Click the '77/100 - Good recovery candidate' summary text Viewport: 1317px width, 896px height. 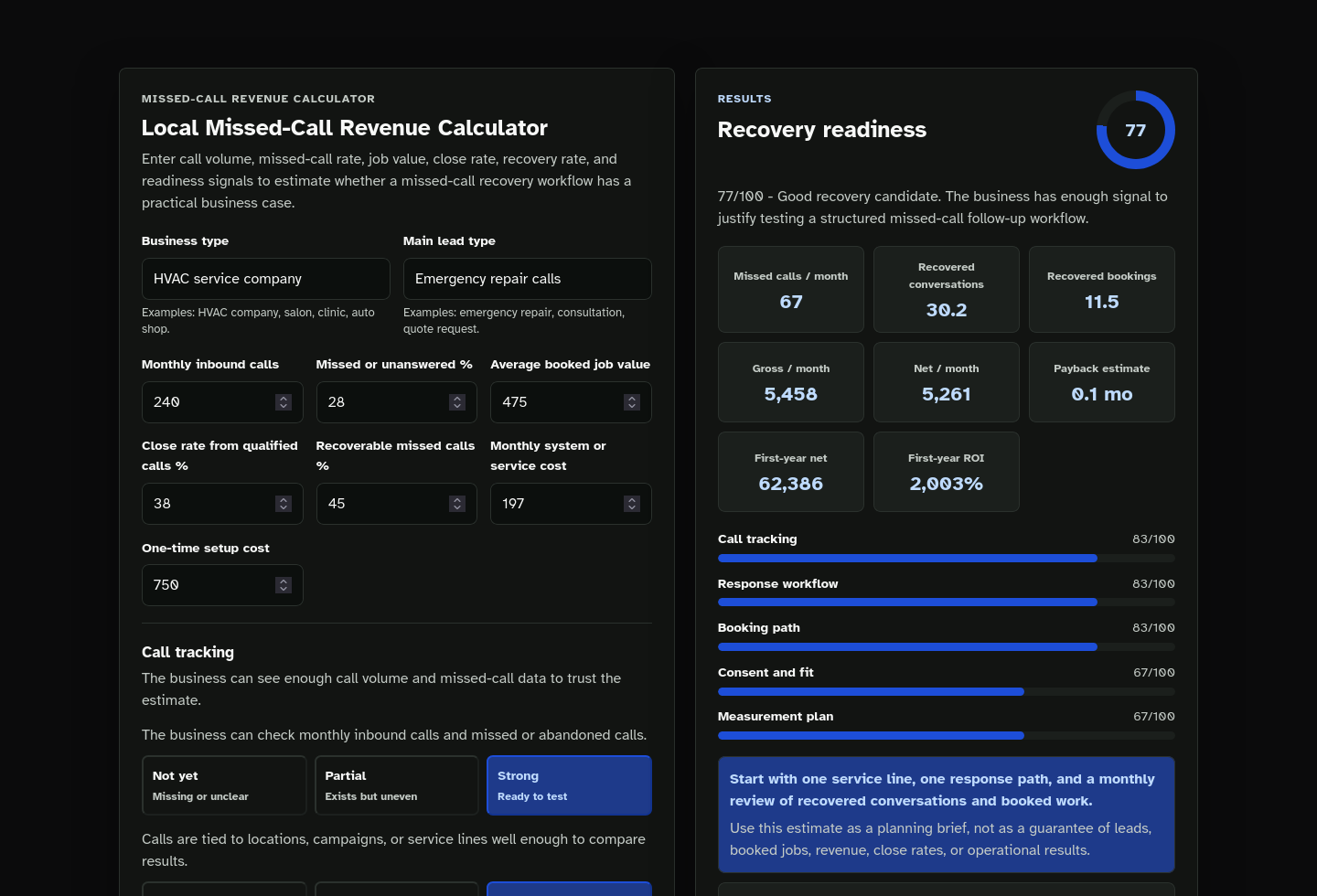coord(943,208)
